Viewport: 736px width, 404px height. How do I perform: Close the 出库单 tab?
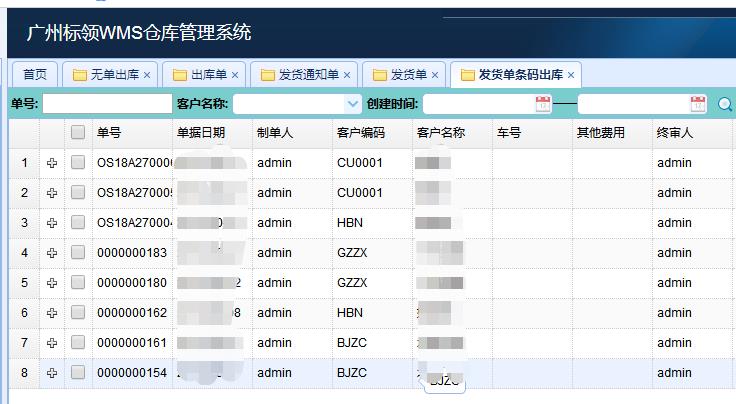pyautogui.click(x=235, y=75)
